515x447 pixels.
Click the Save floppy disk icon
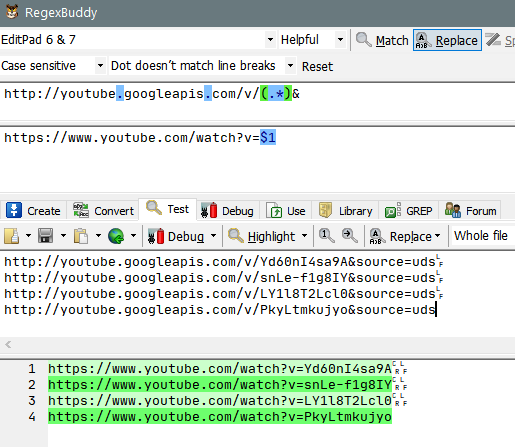[x=46, y=236]
